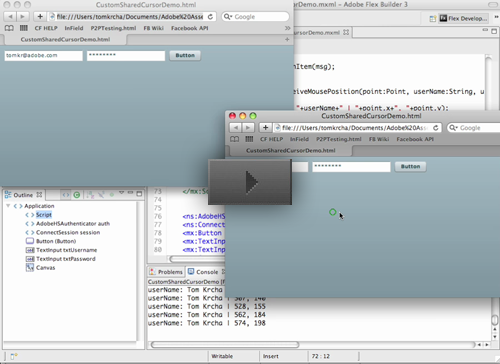Click the password field in front Safari
This screenshot has width=500, height=364.
click(351, 167)
